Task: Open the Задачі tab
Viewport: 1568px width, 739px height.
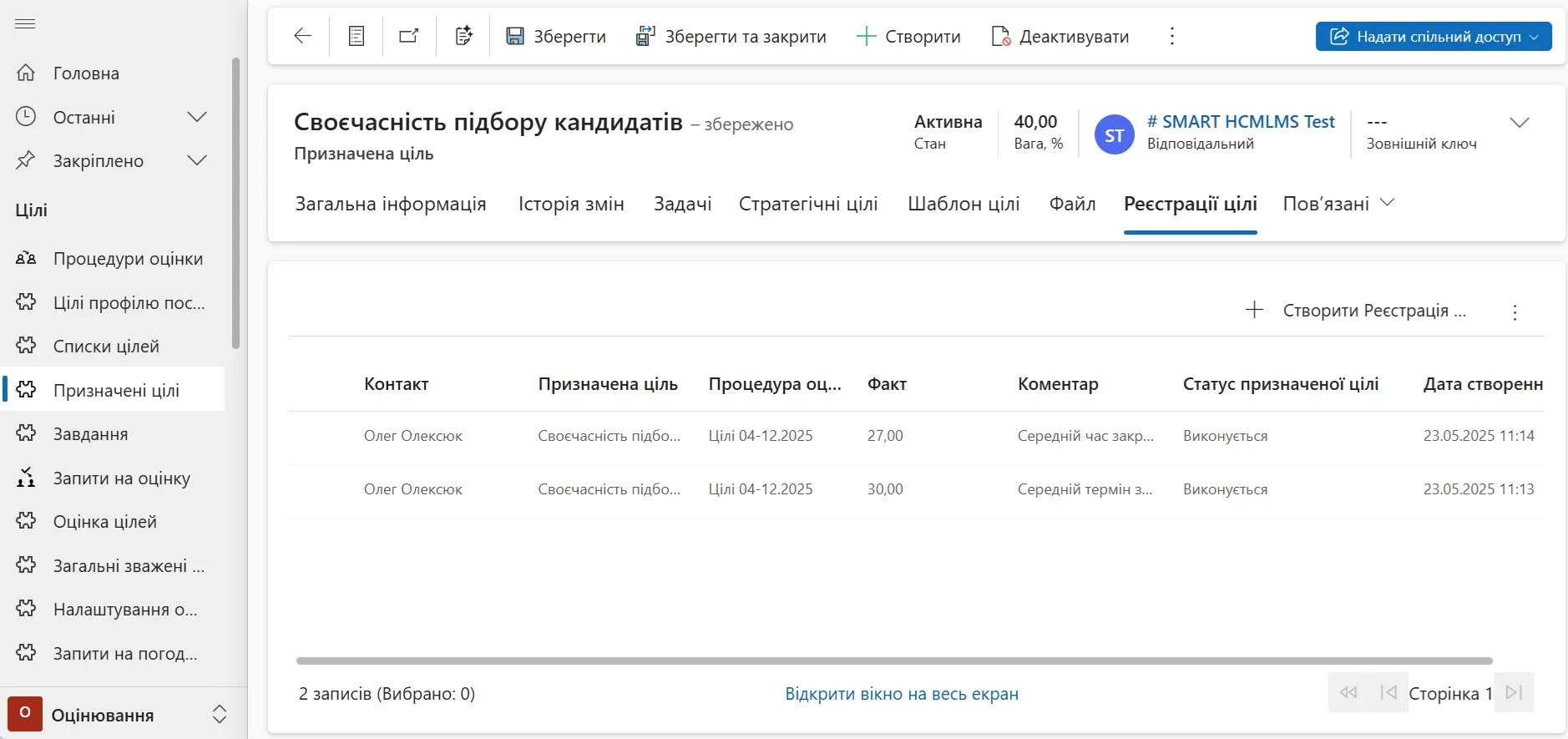Action: pos(682,204)
